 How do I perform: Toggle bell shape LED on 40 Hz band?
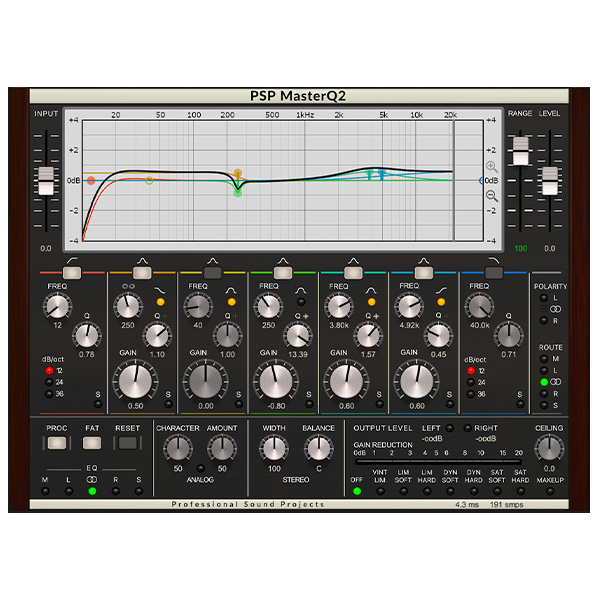click(231, 302)
